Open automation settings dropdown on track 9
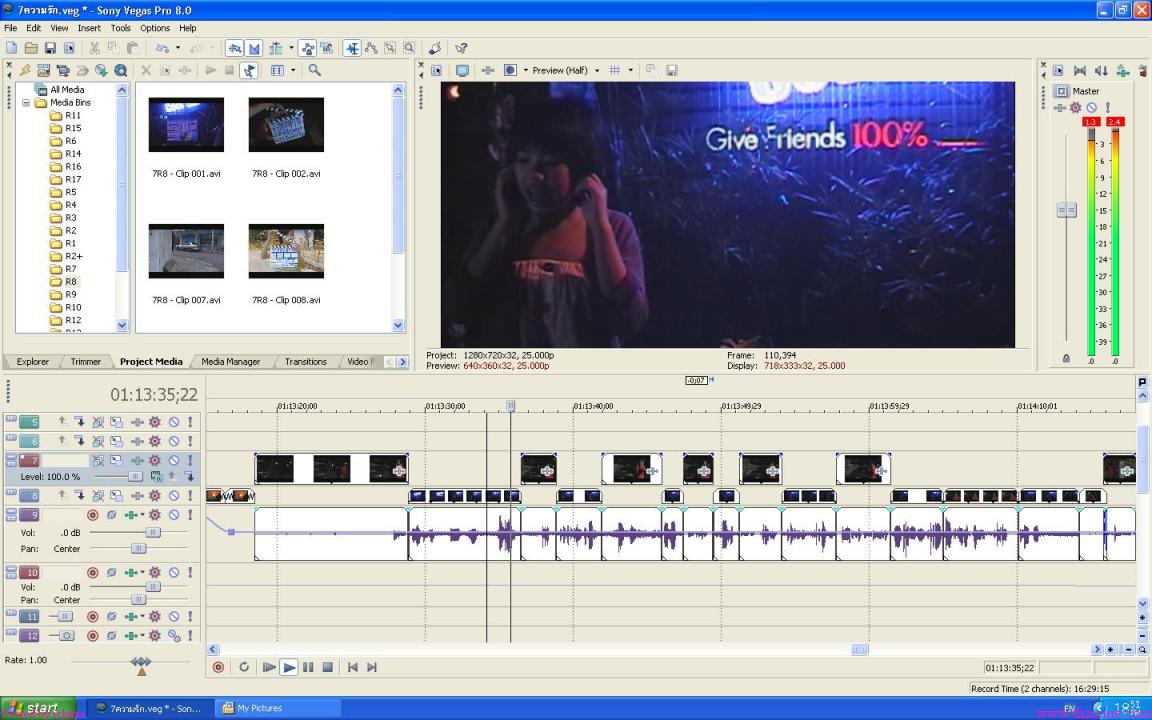This screenshot has width=1152, height=720. click(x=143, y=515)
